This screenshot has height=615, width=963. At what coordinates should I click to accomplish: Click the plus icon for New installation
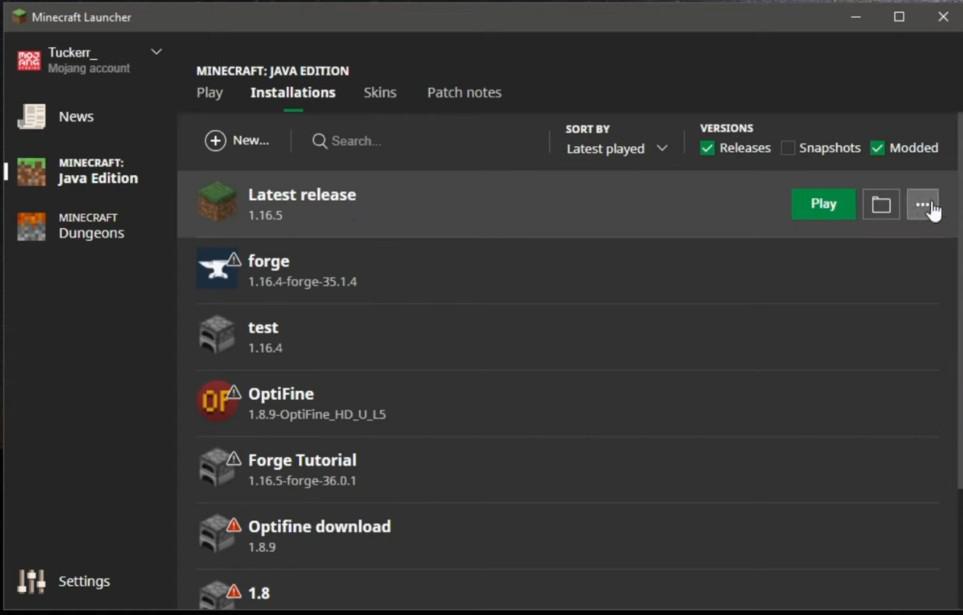coord(215,141)
